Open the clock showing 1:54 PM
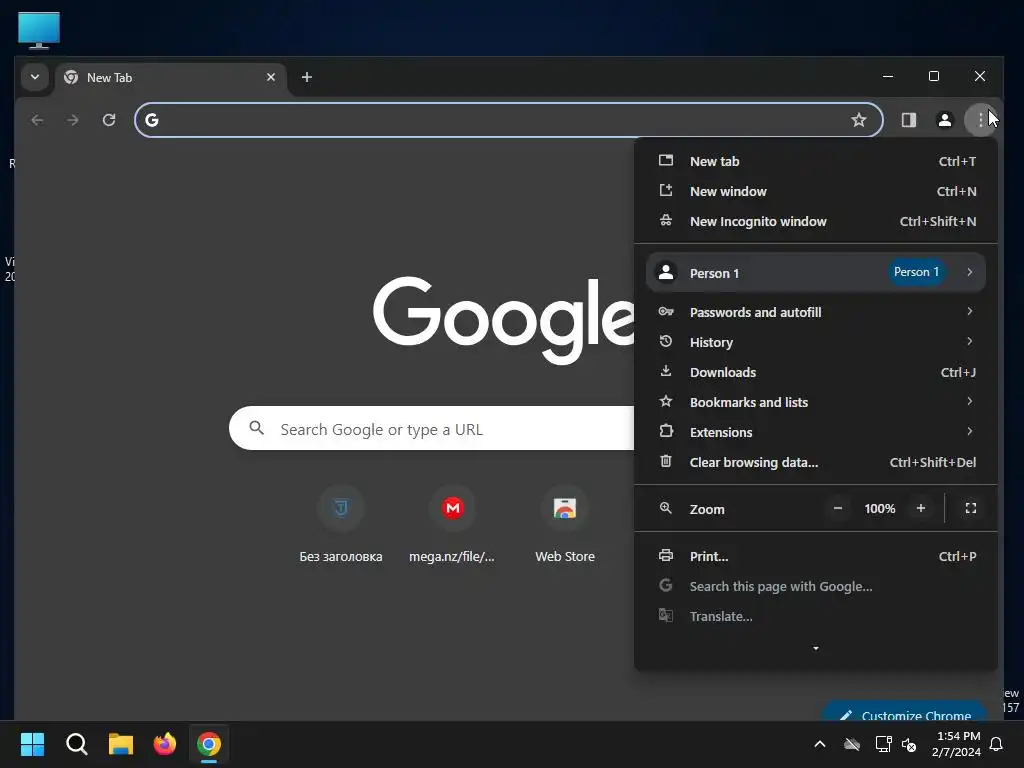Screen dimensions: 1024x768 pos(956,744)
